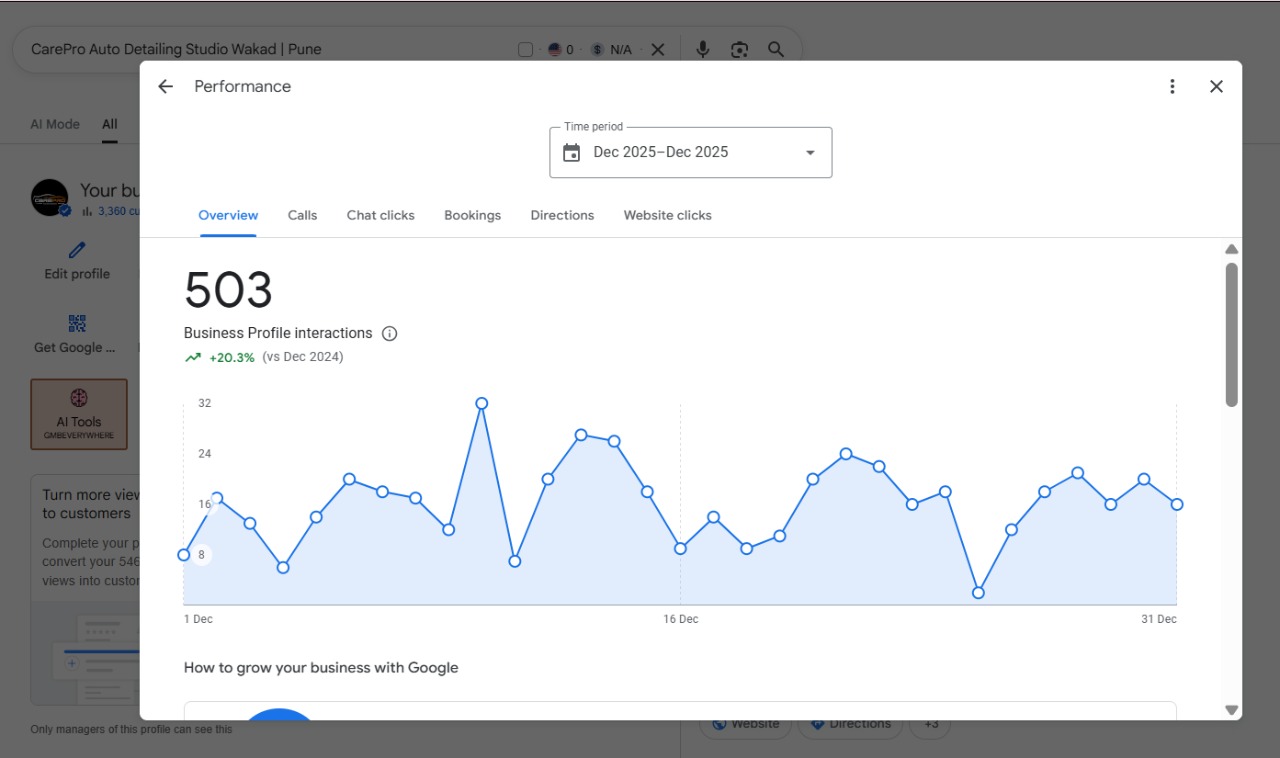Open the Website clicks tab

pos(668,215)
